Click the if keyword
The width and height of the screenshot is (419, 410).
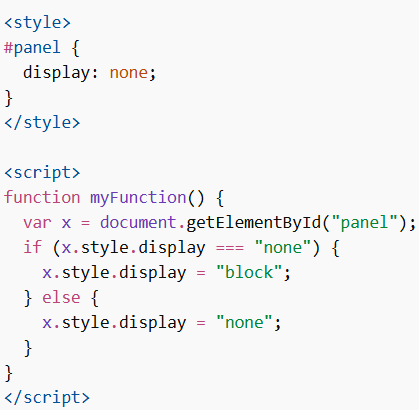point(33,247)
